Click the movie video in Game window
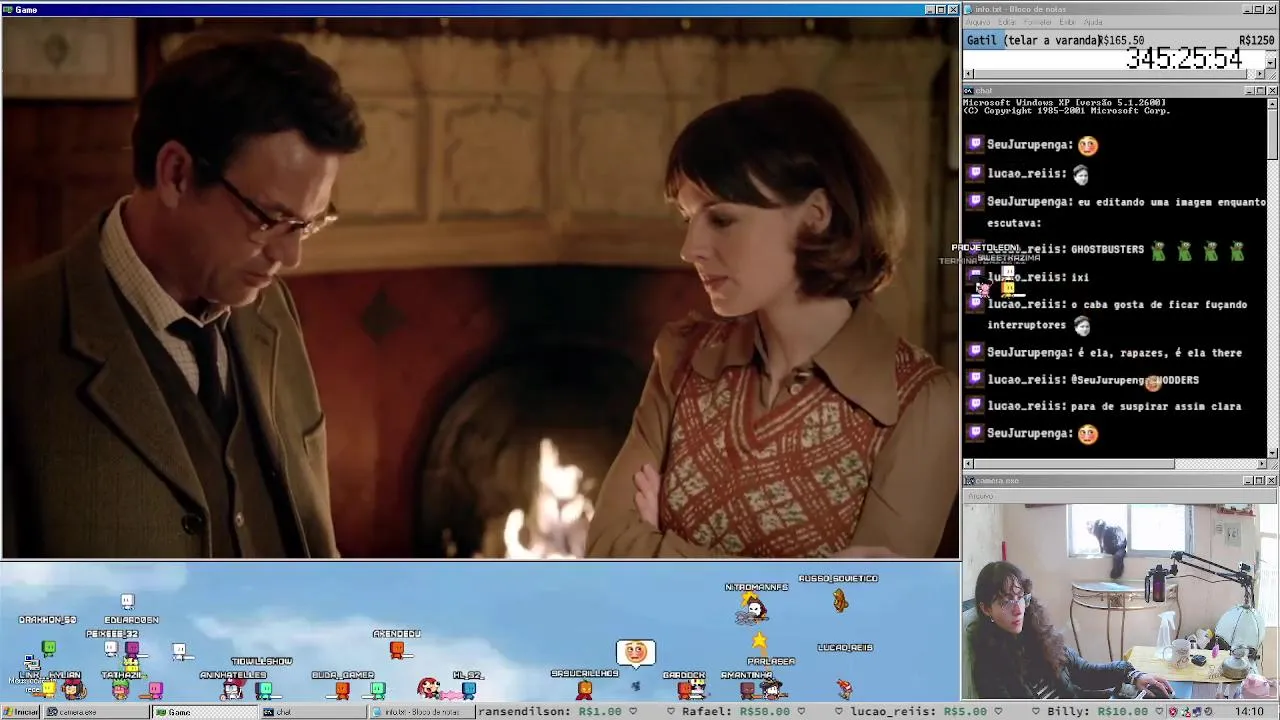 [480, 287]
